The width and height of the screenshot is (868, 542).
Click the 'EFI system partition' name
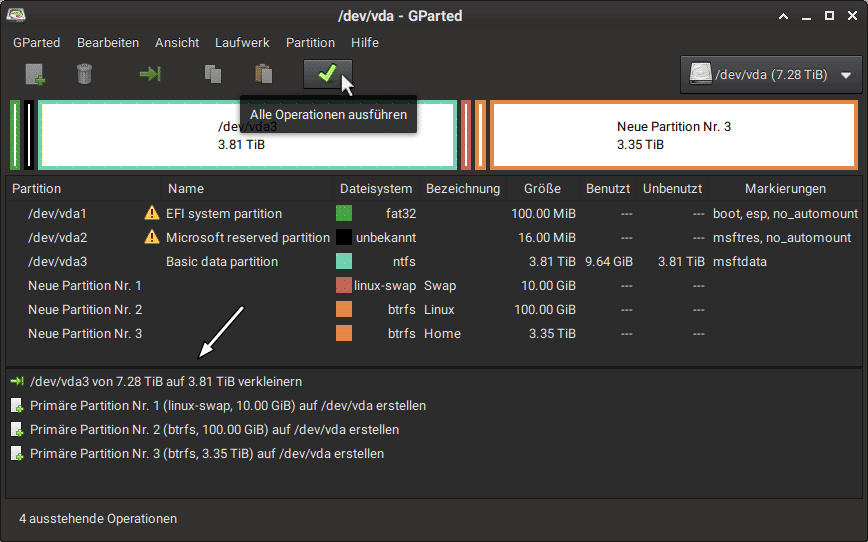click(x=224, y=214)
